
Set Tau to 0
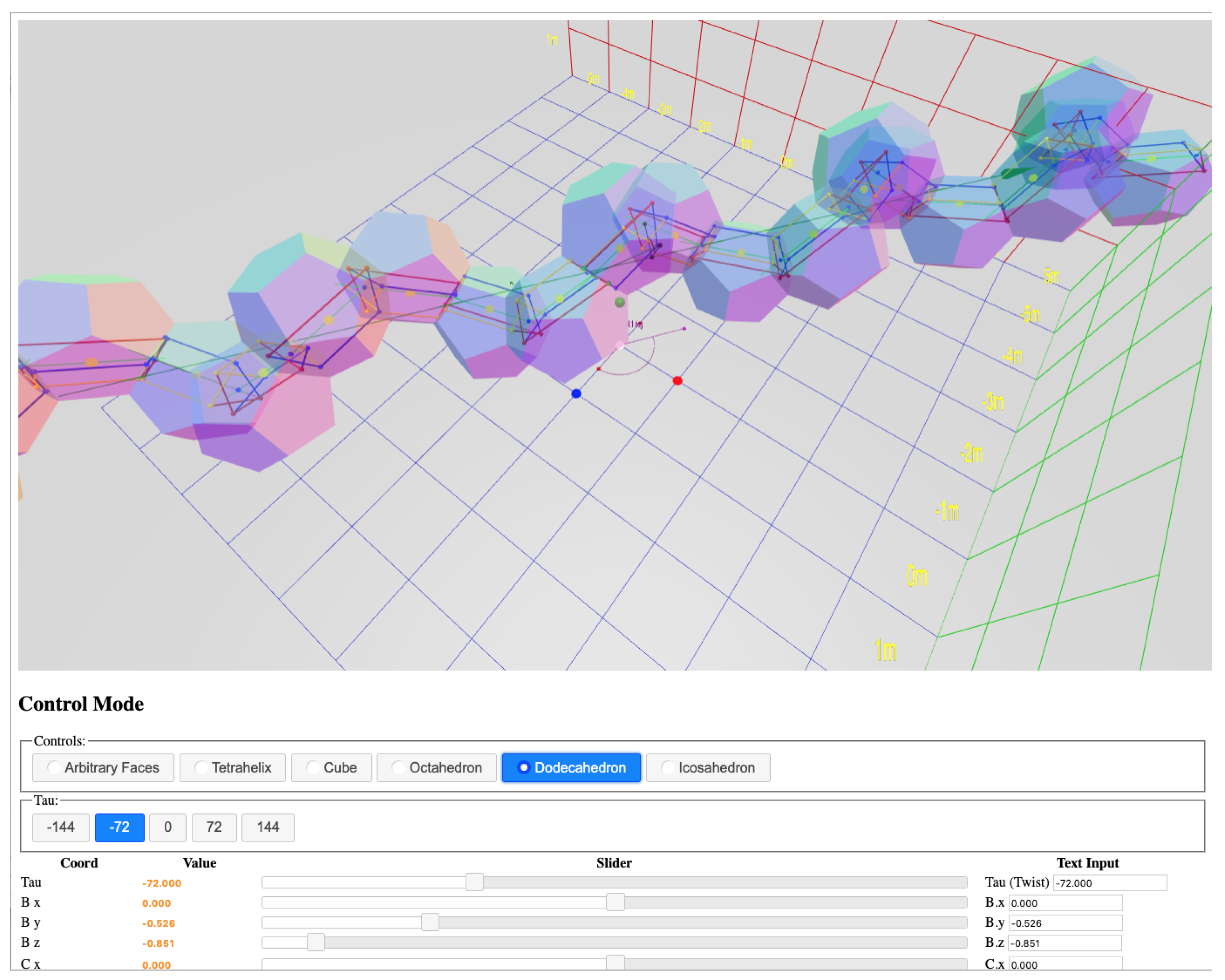pyautogui.click(x=167, y=827)
